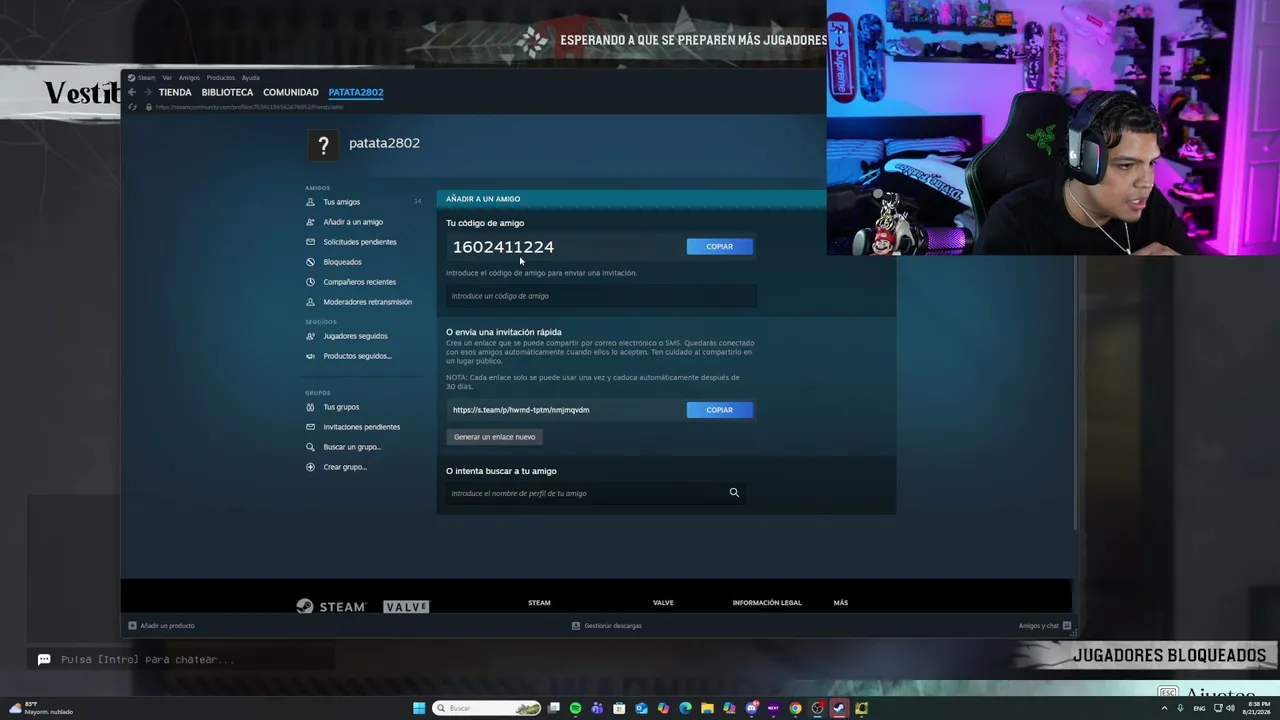Click the search magnifier in friend search
This screenshot has height=720, width=1280.
[x=734, y=492]
